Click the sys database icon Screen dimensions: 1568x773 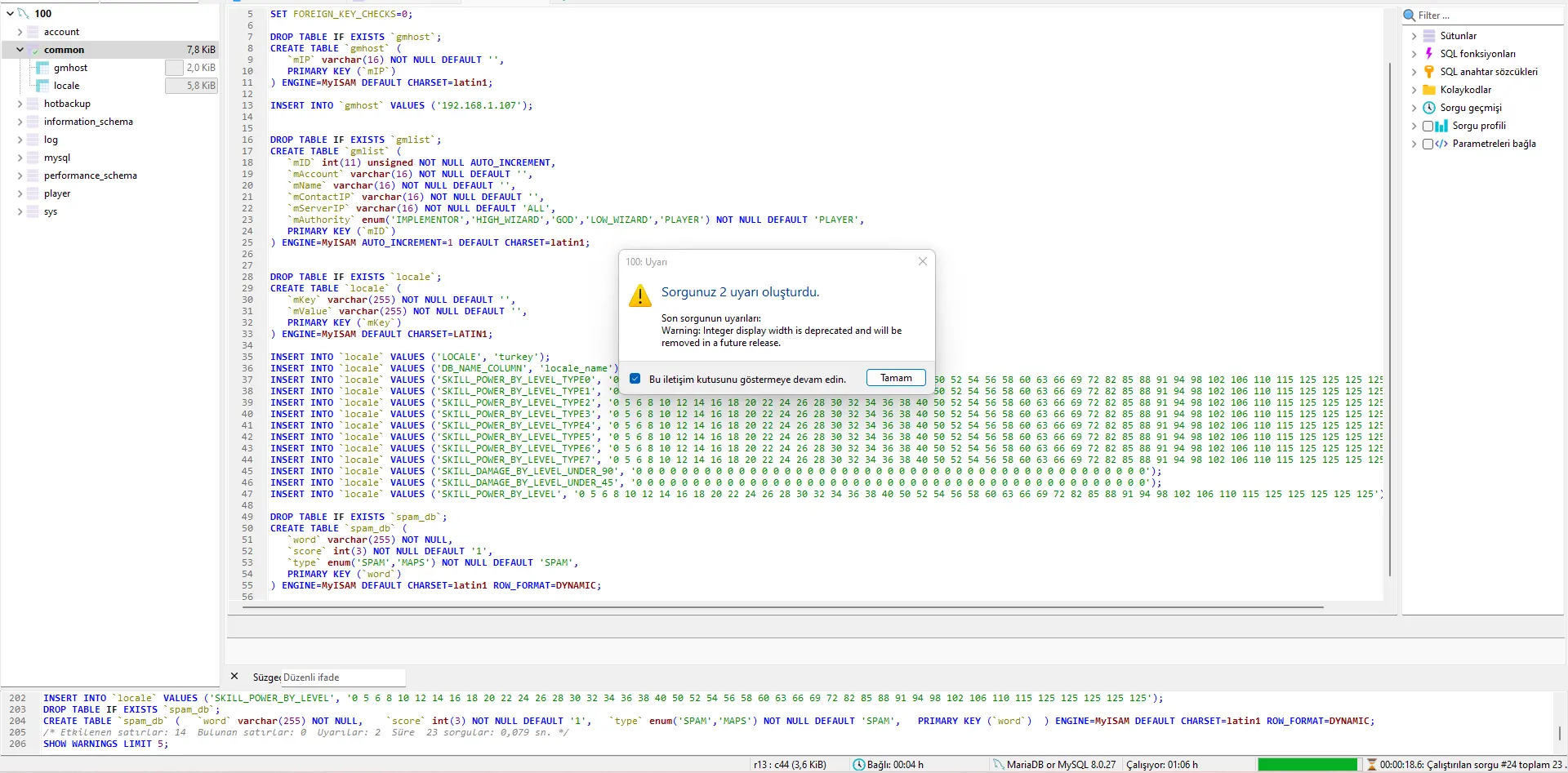tap(33, 211)
